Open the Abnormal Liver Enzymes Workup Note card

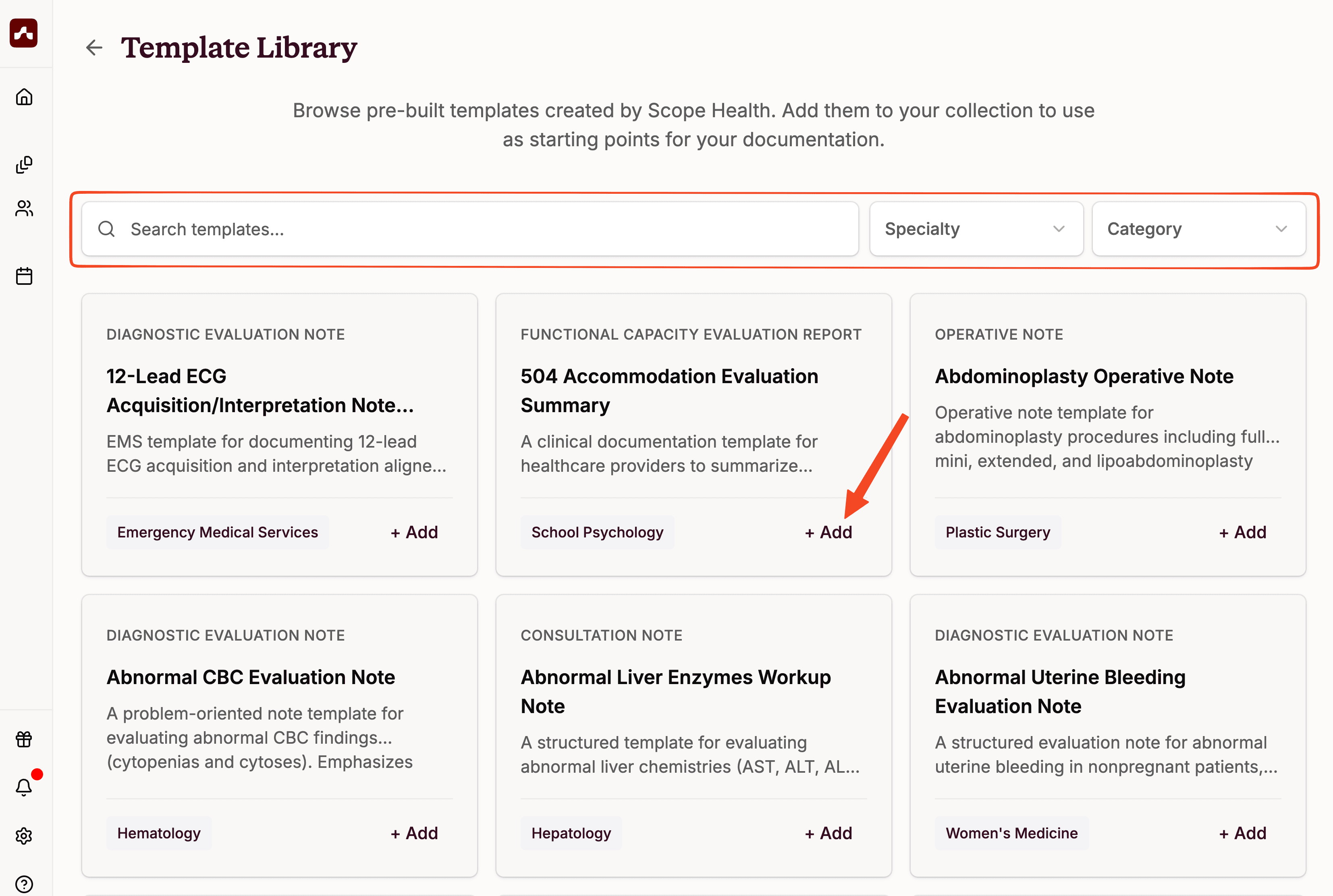pyautogui.click(x=675, y=691)
